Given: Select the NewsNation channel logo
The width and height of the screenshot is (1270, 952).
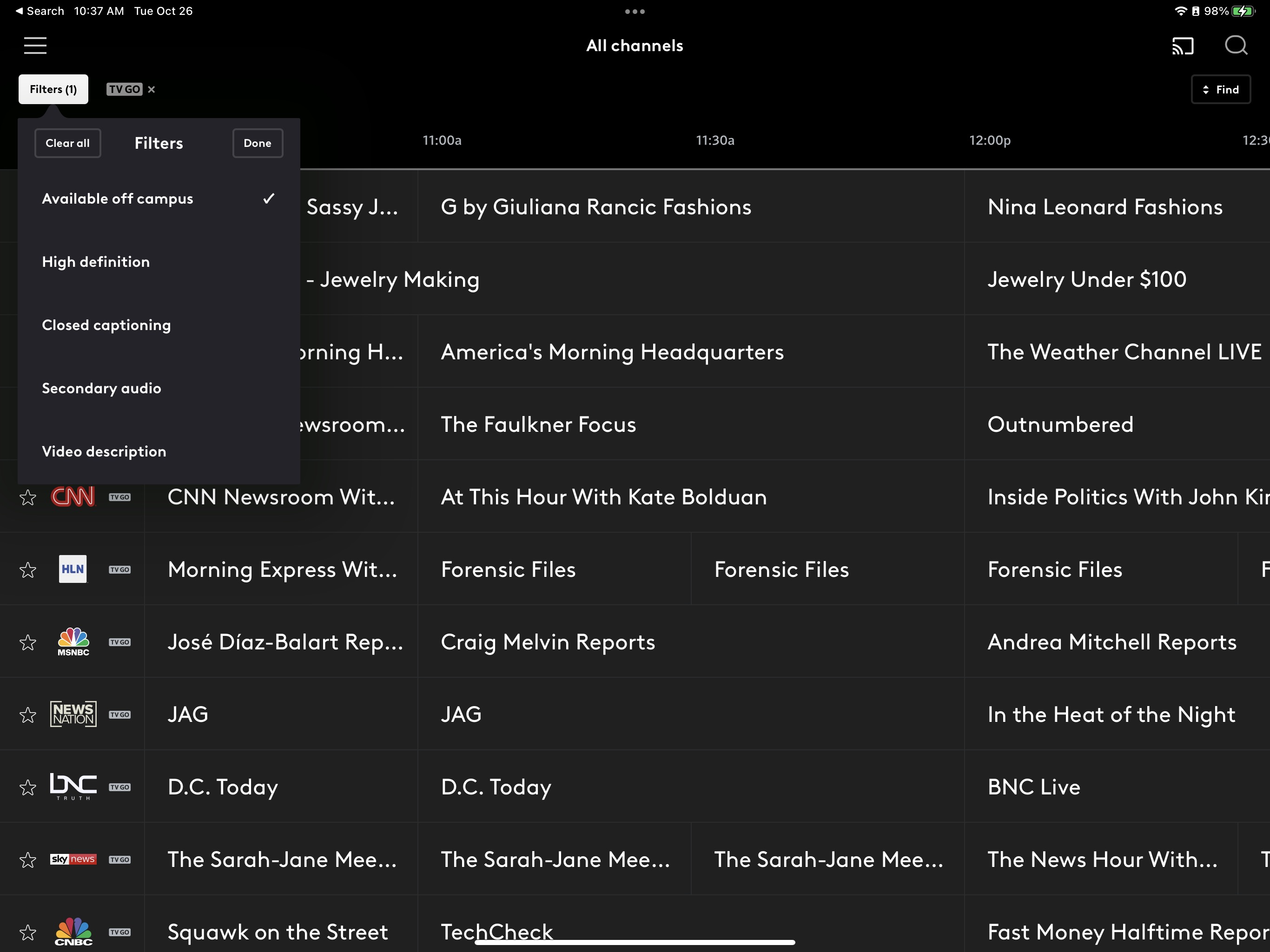Looking at the screenshot, I should pos(73,714).
